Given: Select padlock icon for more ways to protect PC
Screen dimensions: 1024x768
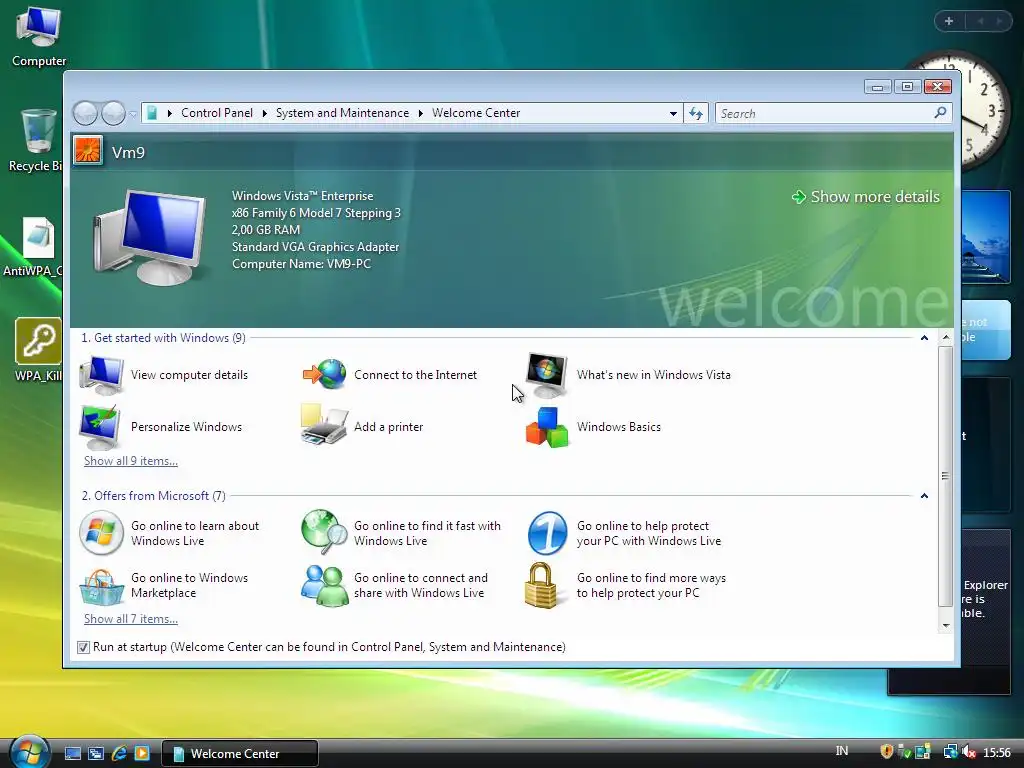Looking at the screenshot, I should pos(541,585).
